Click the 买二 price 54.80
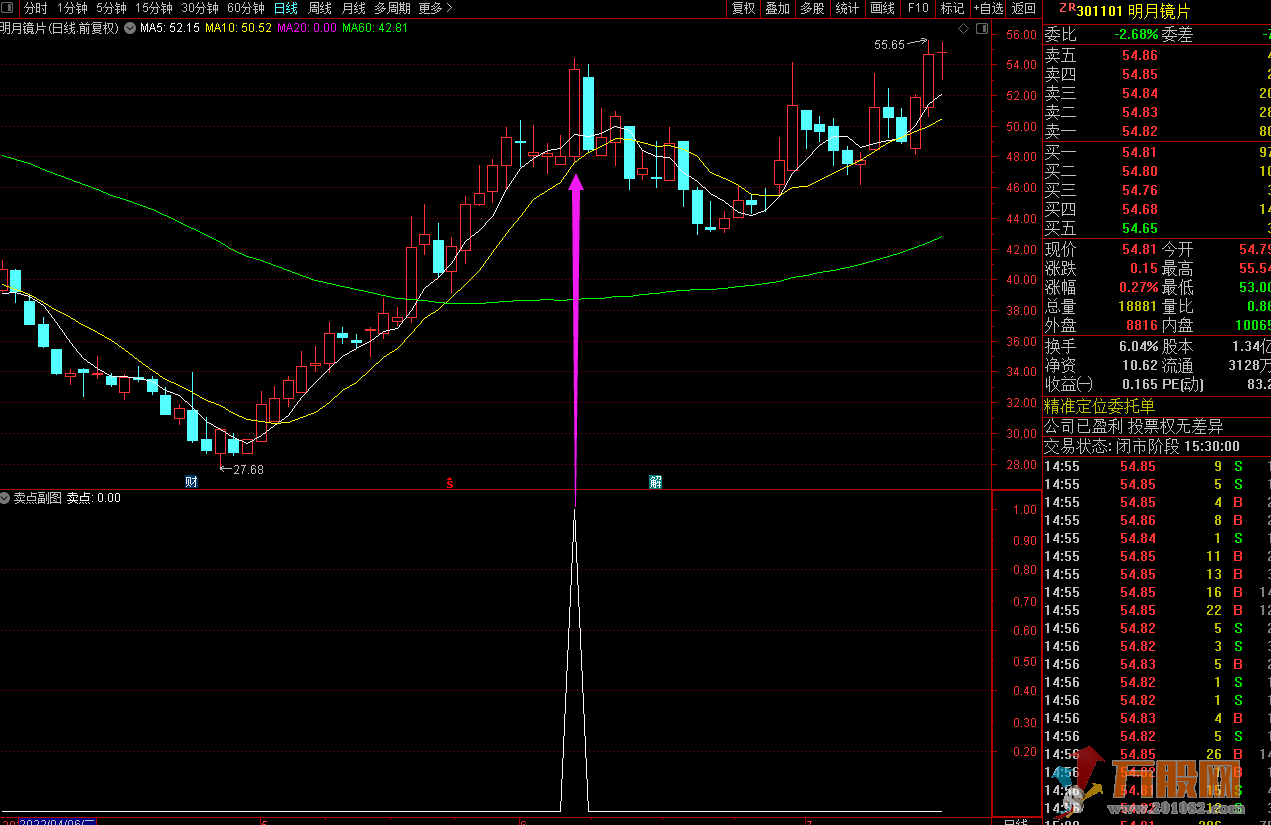 click(1139, 171)
